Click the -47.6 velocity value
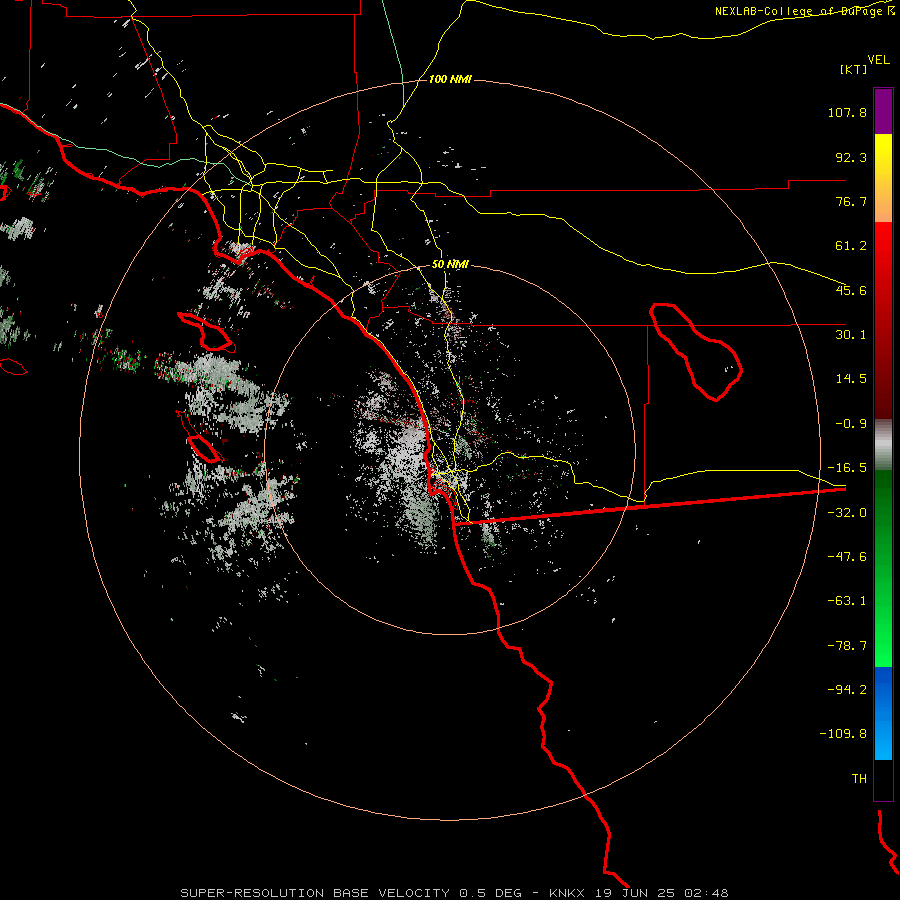This screenshot has width=900, height=900. point(847,557)
